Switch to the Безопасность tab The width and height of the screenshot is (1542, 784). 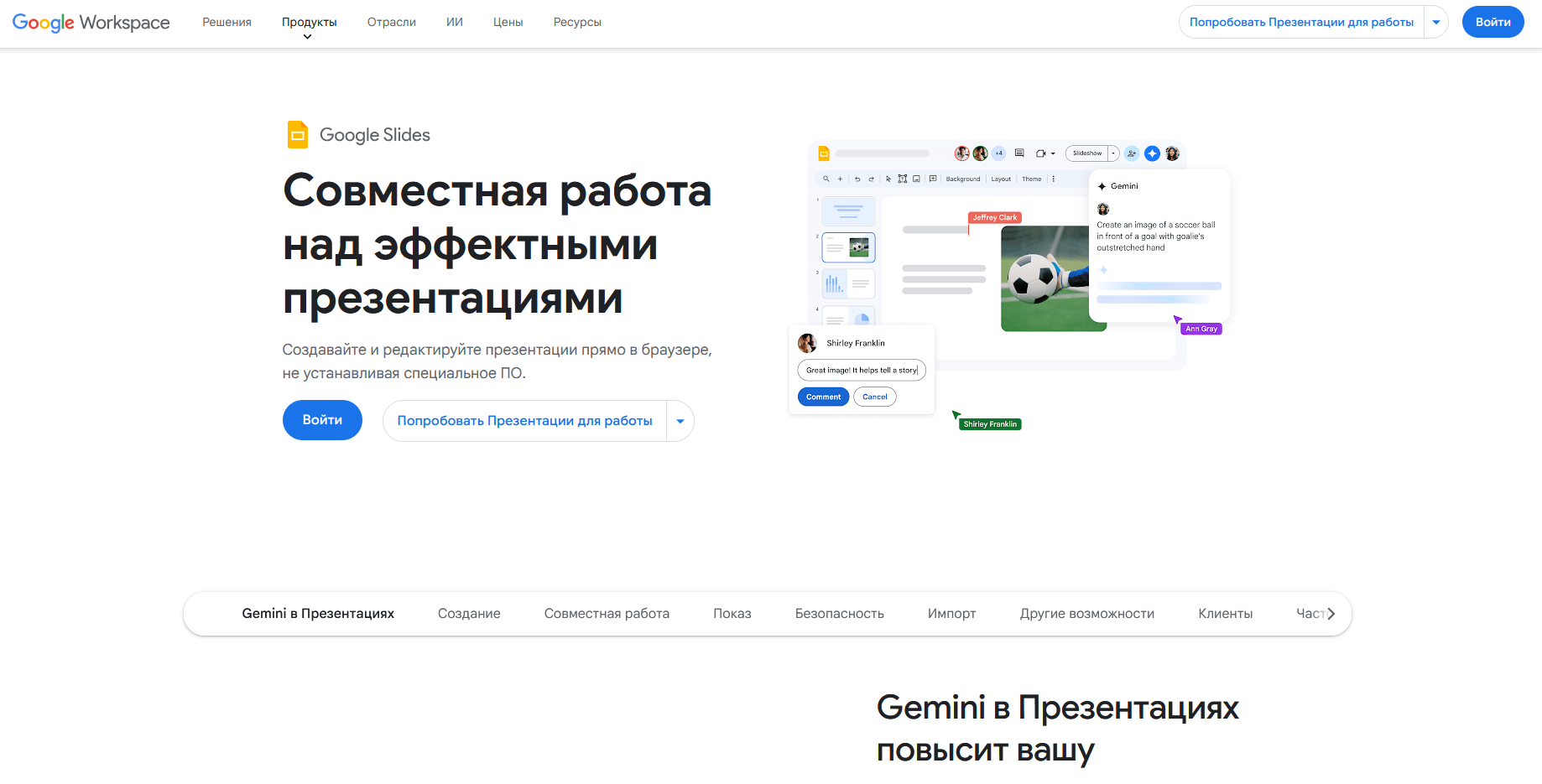point(840,614)
